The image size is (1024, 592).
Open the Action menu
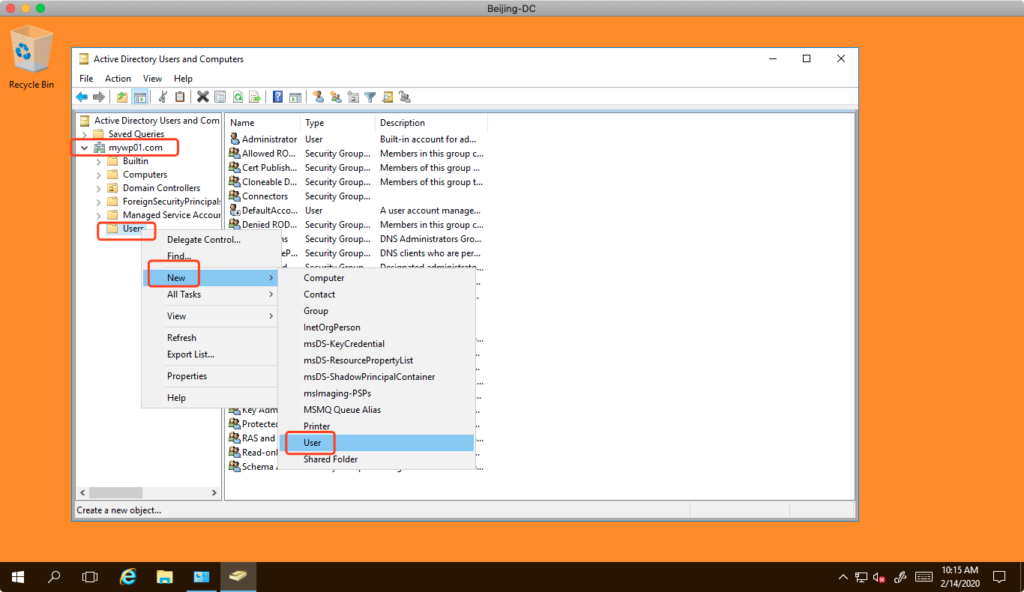[117, 78]
